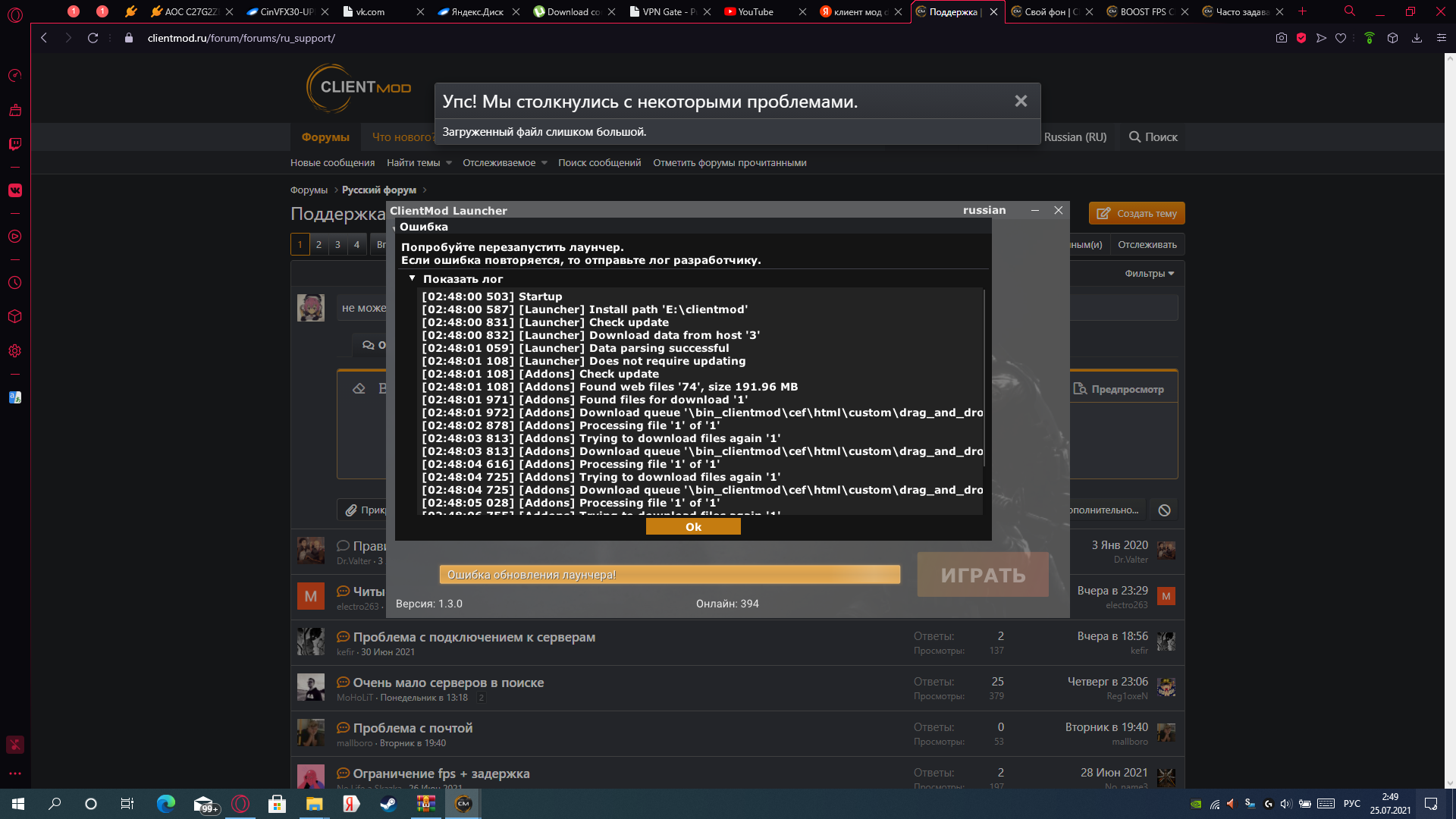Switch to the 'BOOST FPS' browser tab
1456x819 pixels.
1146,11
